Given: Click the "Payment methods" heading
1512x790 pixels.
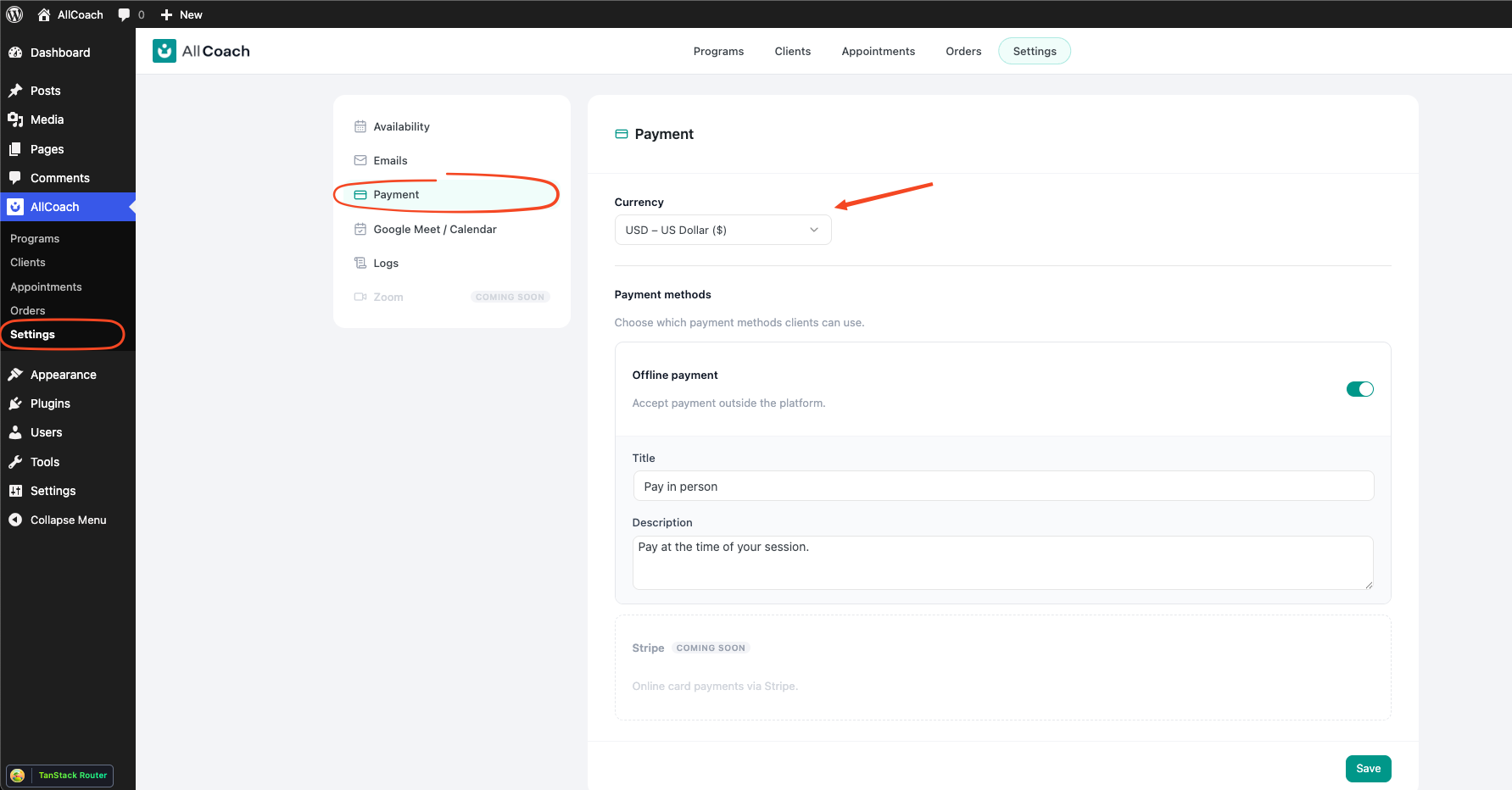Looking at the screenshot, I should coord(662,294).
